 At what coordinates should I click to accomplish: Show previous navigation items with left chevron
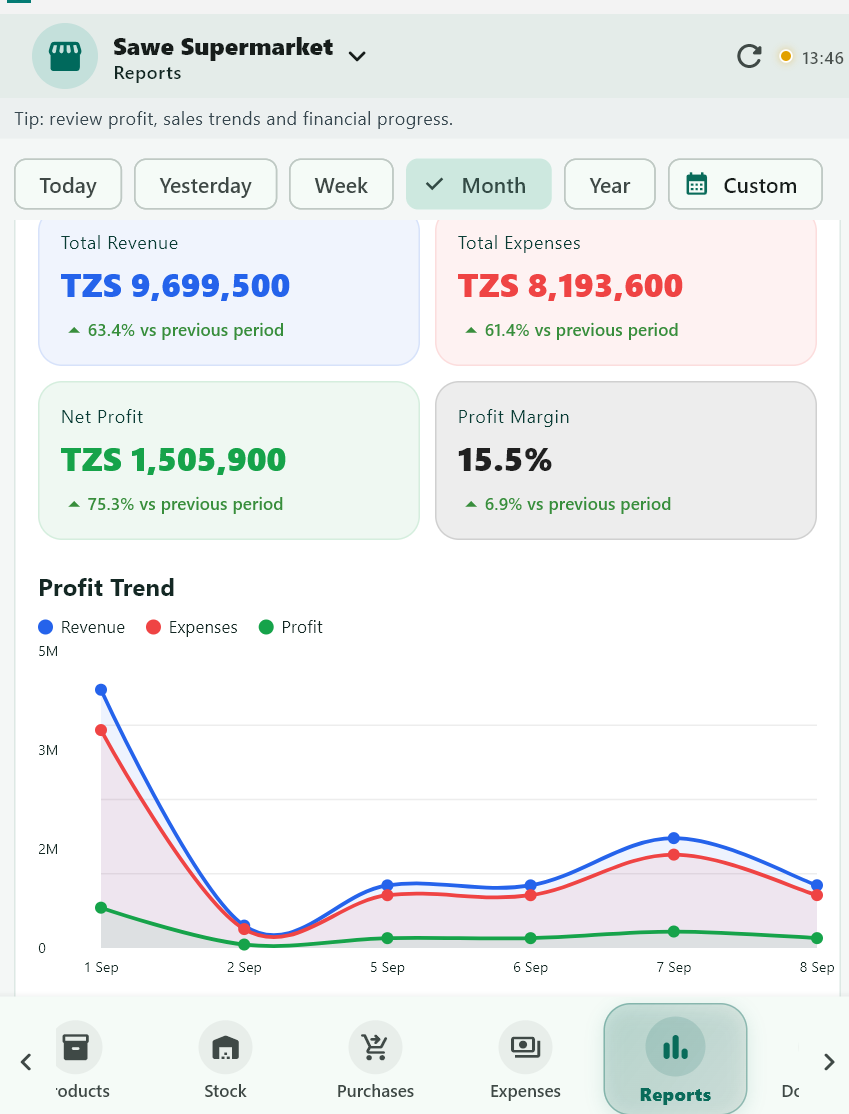pyautogui.click(x=26, y=1062)
